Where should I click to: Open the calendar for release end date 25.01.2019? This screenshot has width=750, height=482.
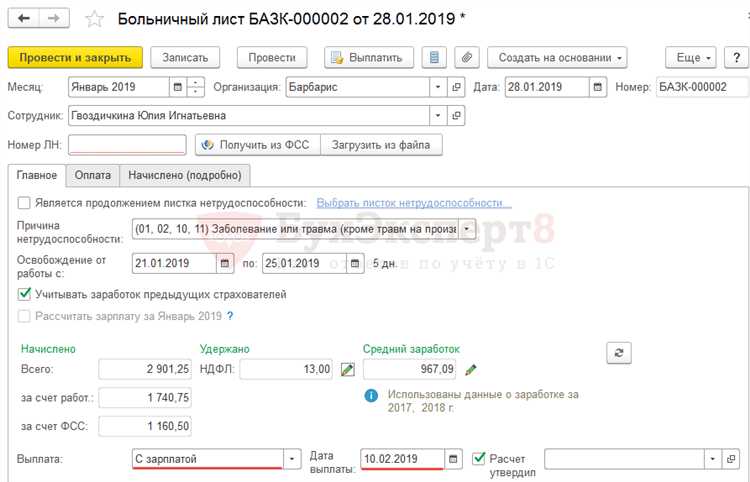[355, 263]
